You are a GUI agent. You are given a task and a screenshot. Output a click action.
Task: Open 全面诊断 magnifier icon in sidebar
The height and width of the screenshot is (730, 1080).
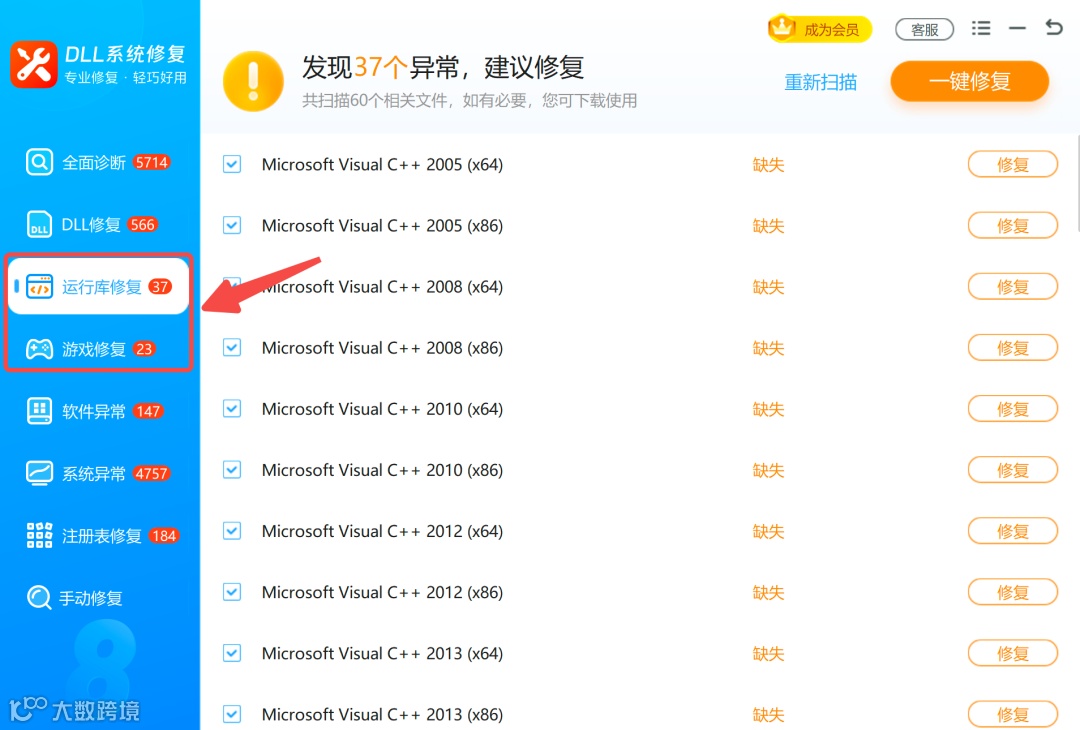click(x=39, y=163)
